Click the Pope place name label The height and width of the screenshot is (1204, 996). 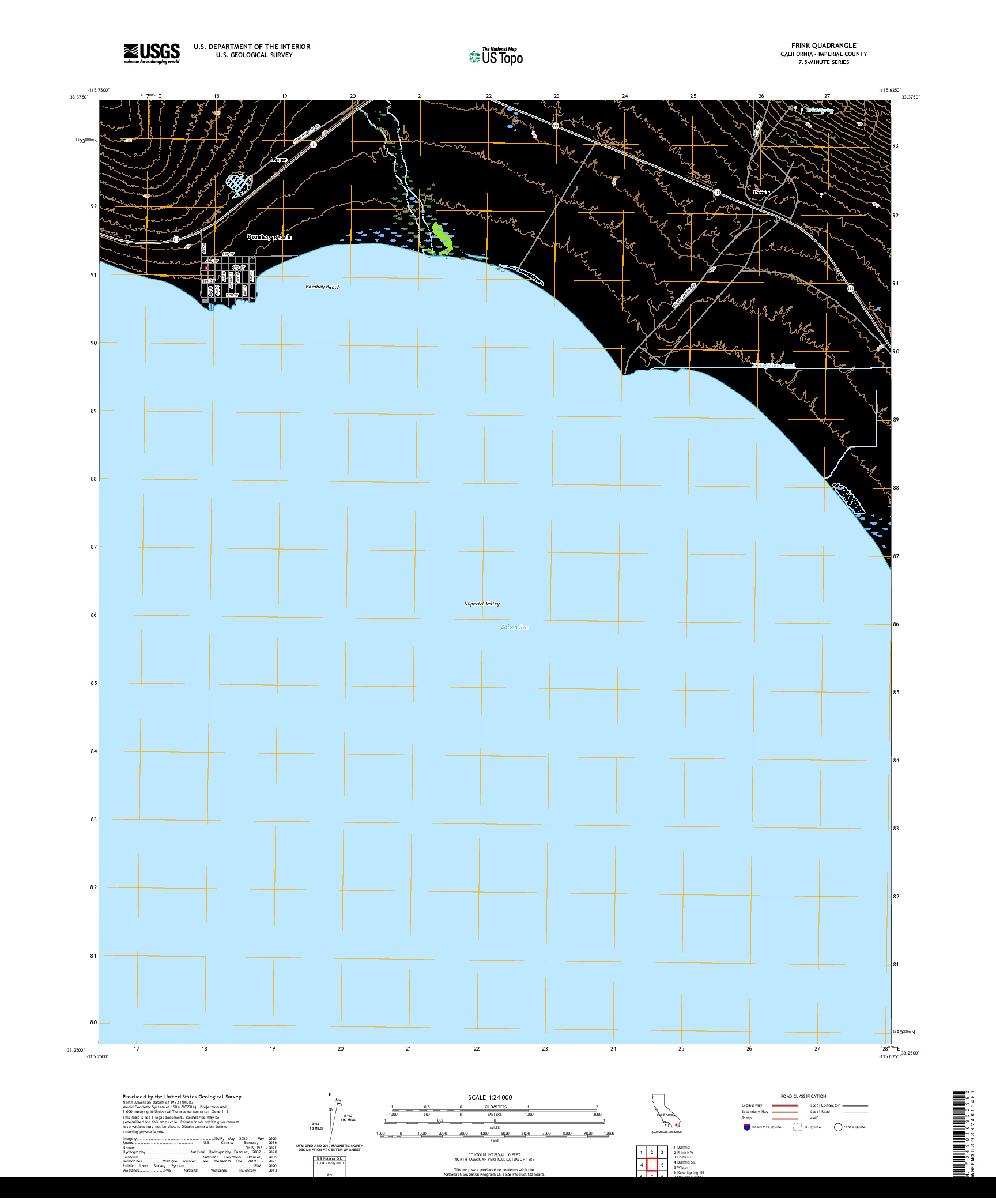[x=279, y=160]
